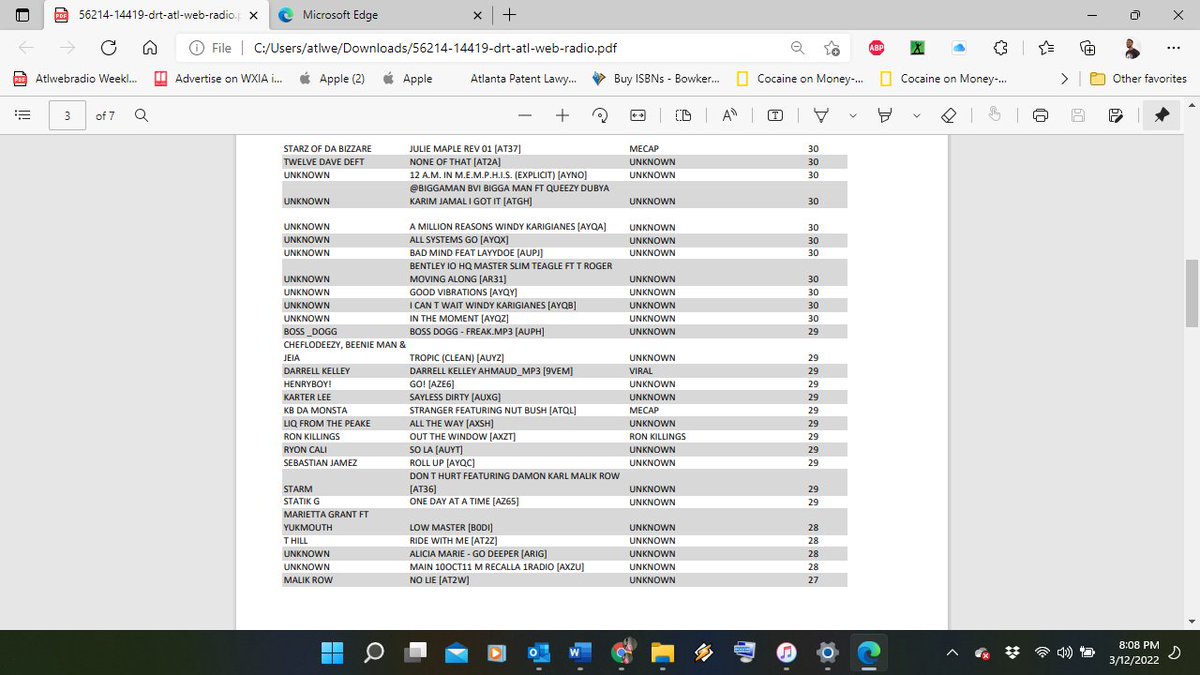Select the Draw pen tool
The width and height of the screenshot is (1200, 675).
tap(821, 116)
